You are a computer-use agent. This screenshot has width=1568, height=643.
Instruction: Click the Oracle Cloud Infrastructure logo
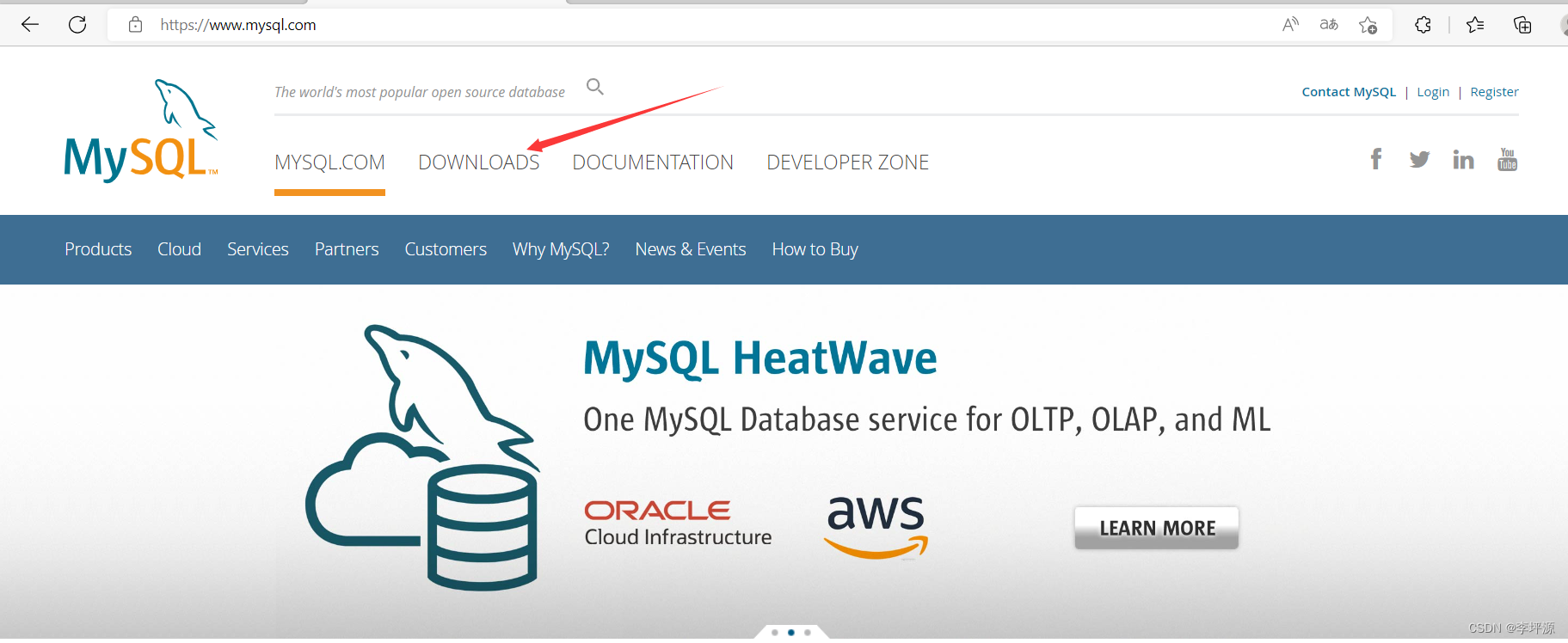678,524
